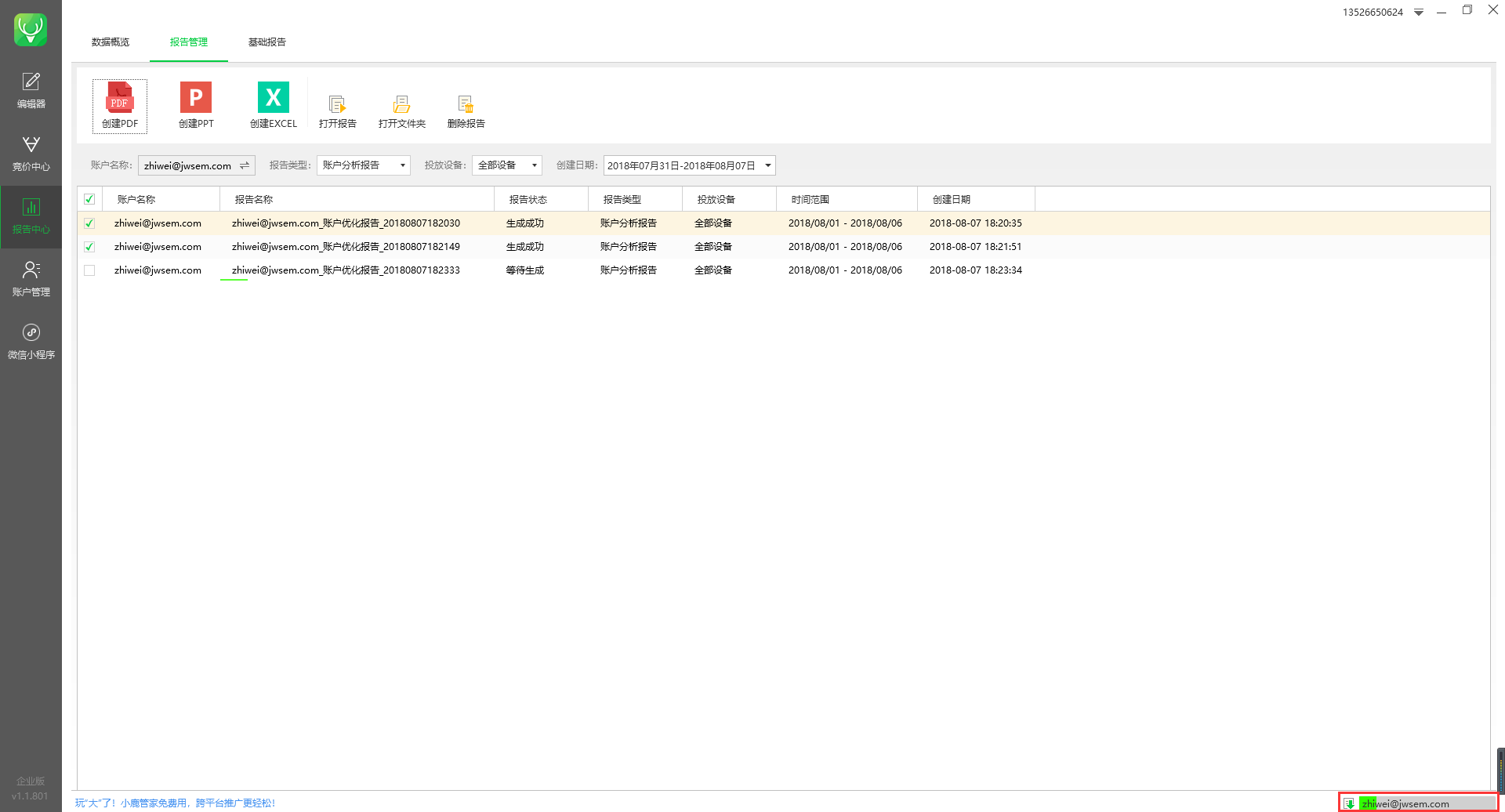Open 账户管理 account management
Image resolution: width=1505 pixels, height=812 pixels.
point(31,279)
